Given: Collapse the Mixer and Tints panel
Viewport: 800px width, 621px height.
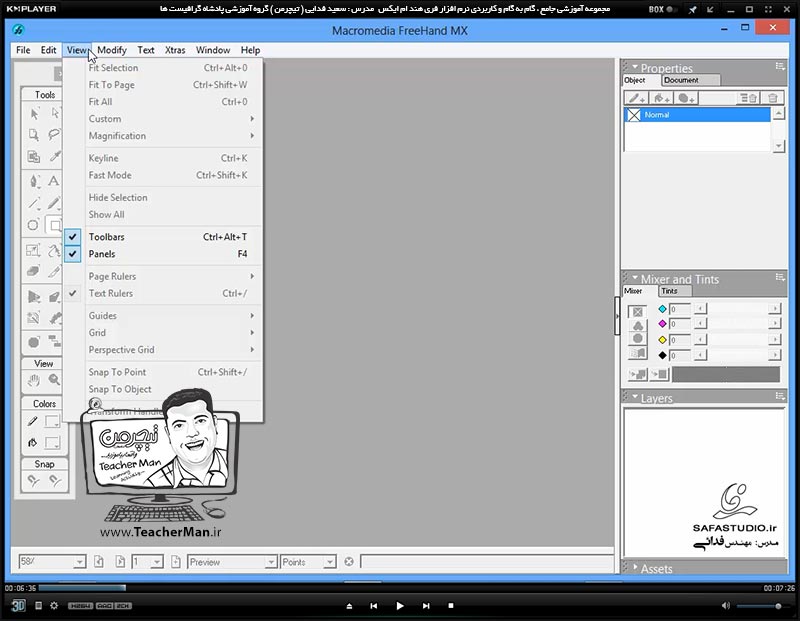Looking at the screenshot, I should click(635, 279).
